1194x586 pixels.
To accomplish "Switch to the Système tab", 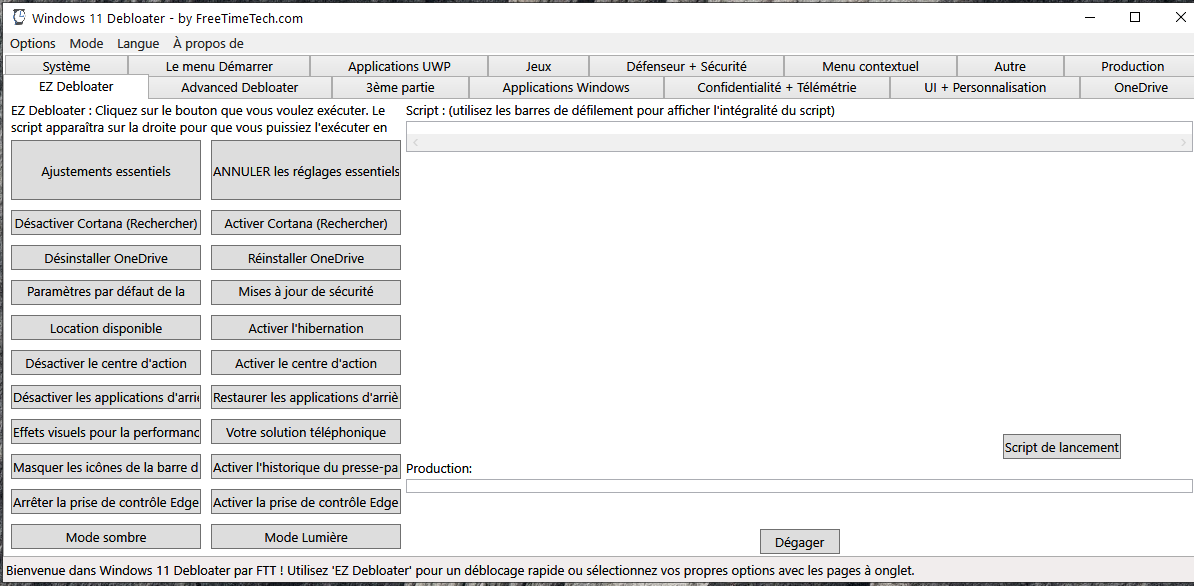I will [66, 66].
